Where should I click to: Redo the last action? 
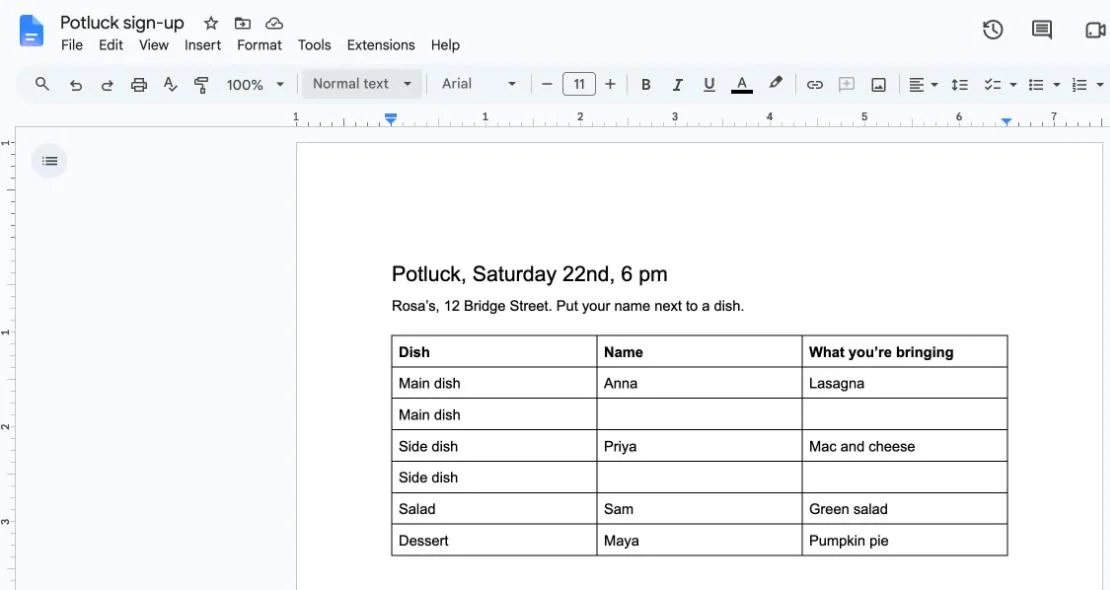107,85
